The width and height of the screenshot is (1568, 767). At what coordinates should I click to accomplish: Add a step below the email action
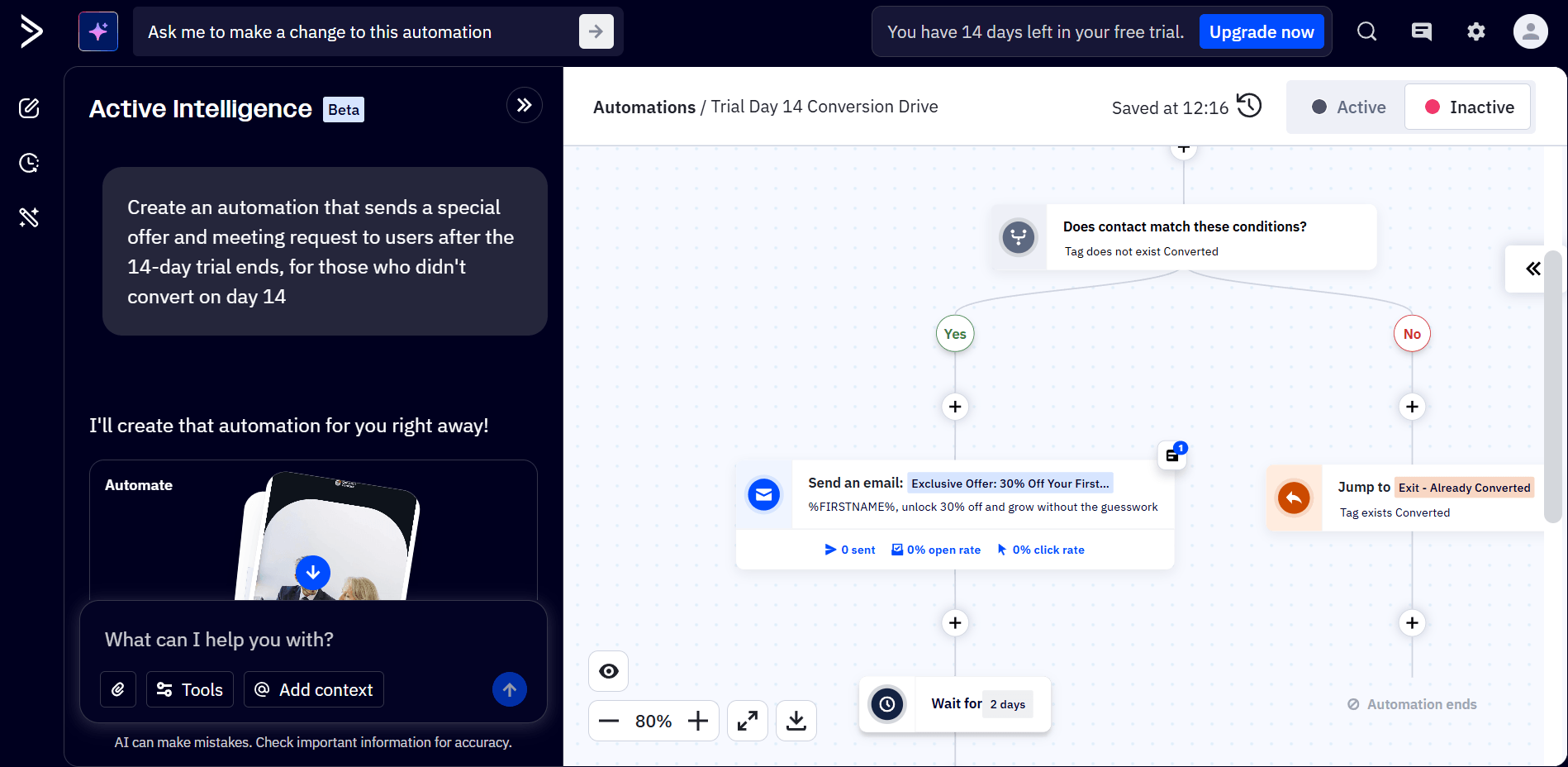pyautogui.click(x=955, y=623)
